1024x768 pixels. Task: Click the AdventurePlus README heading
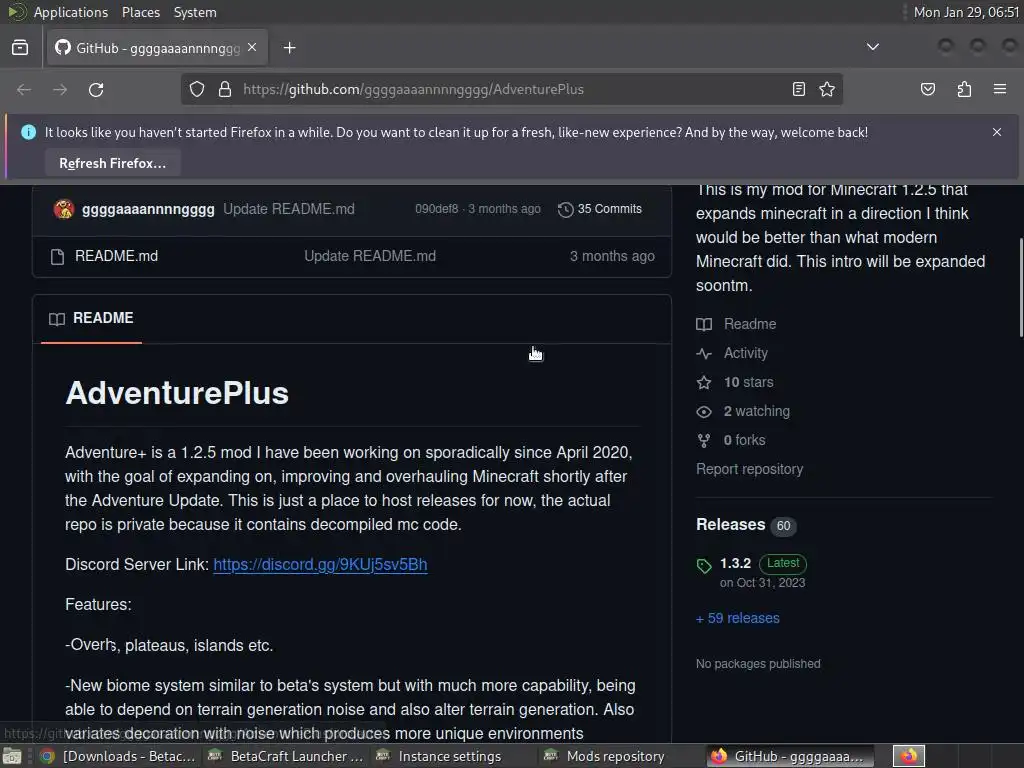coord(177,393)
